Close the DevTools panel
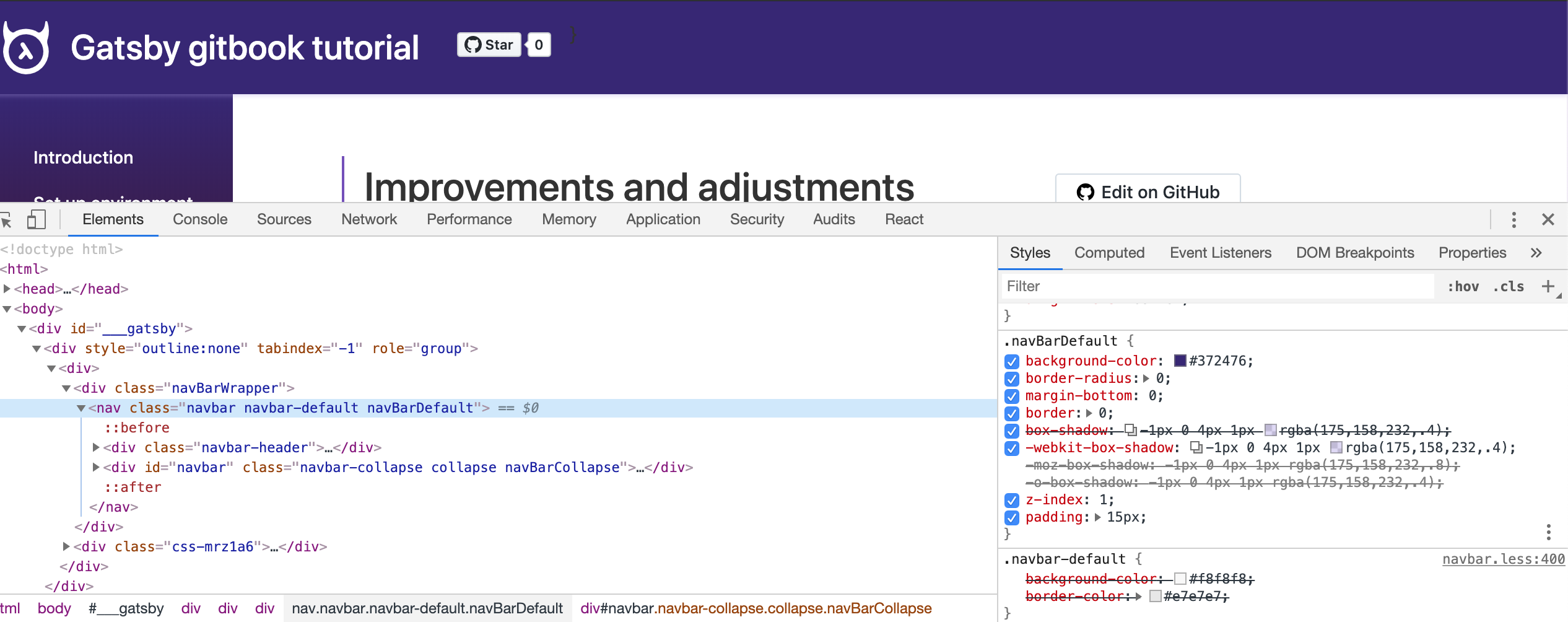This screenshot has width=1568, height=622. pos(1548,219)
